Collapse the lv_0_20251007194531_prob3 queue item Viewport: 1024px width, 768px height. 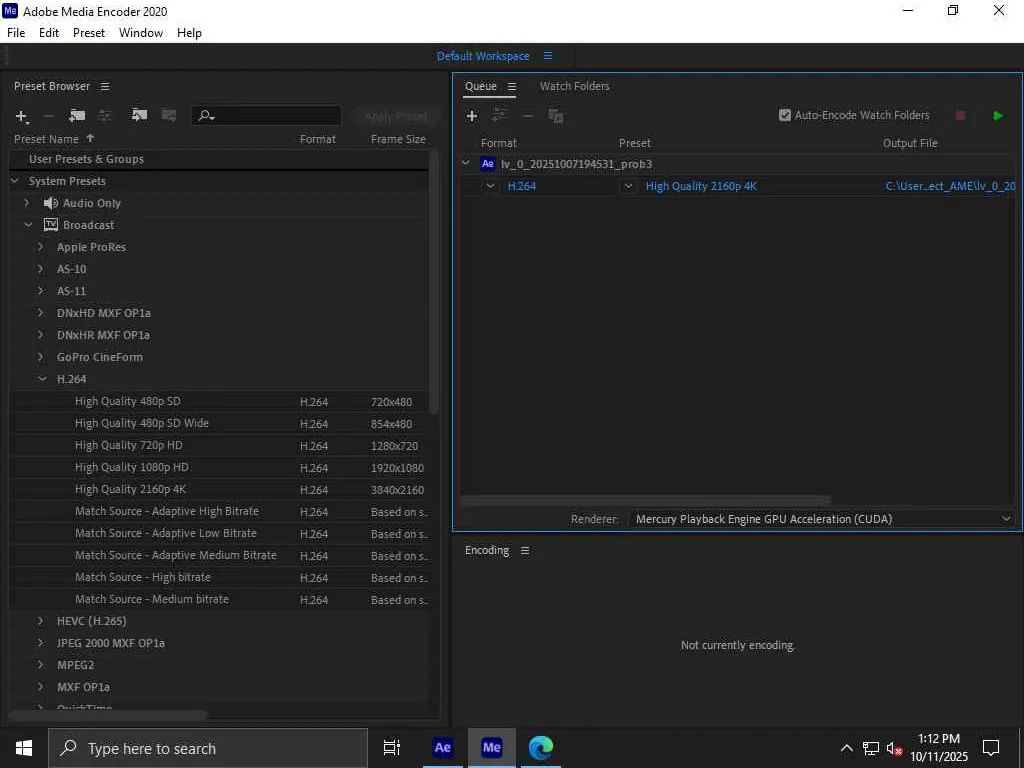point(466,163)
